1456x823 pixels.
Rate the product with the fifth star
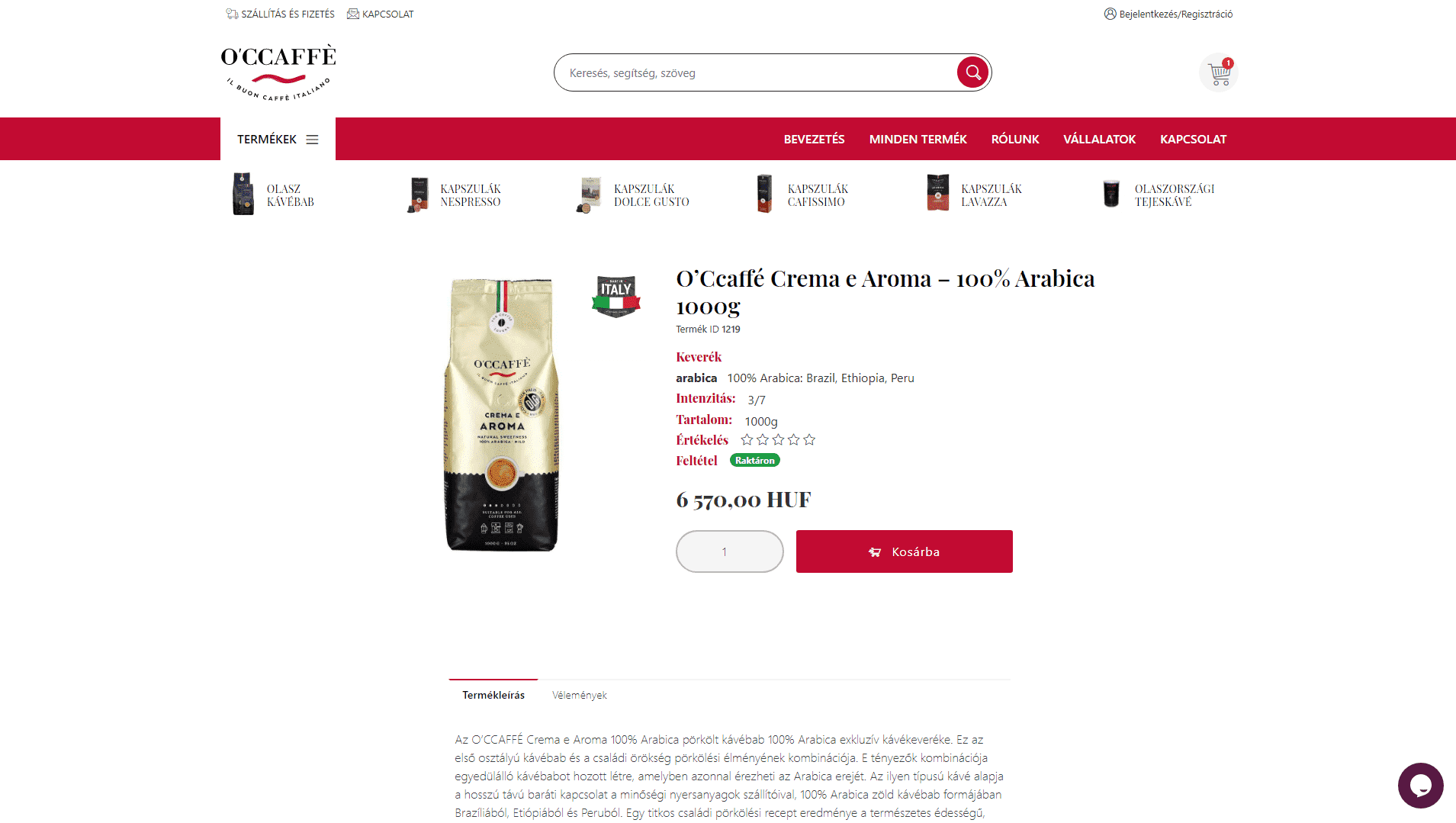tap(809, 440)
